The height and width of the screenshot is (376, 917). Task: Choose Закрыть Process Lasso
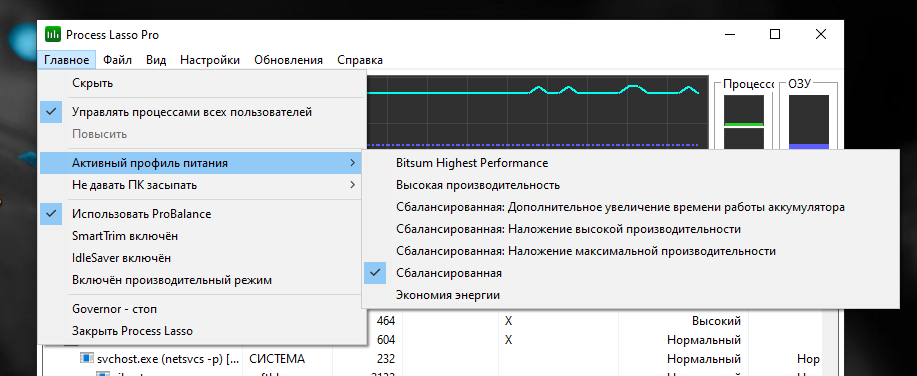pos(201,331)
